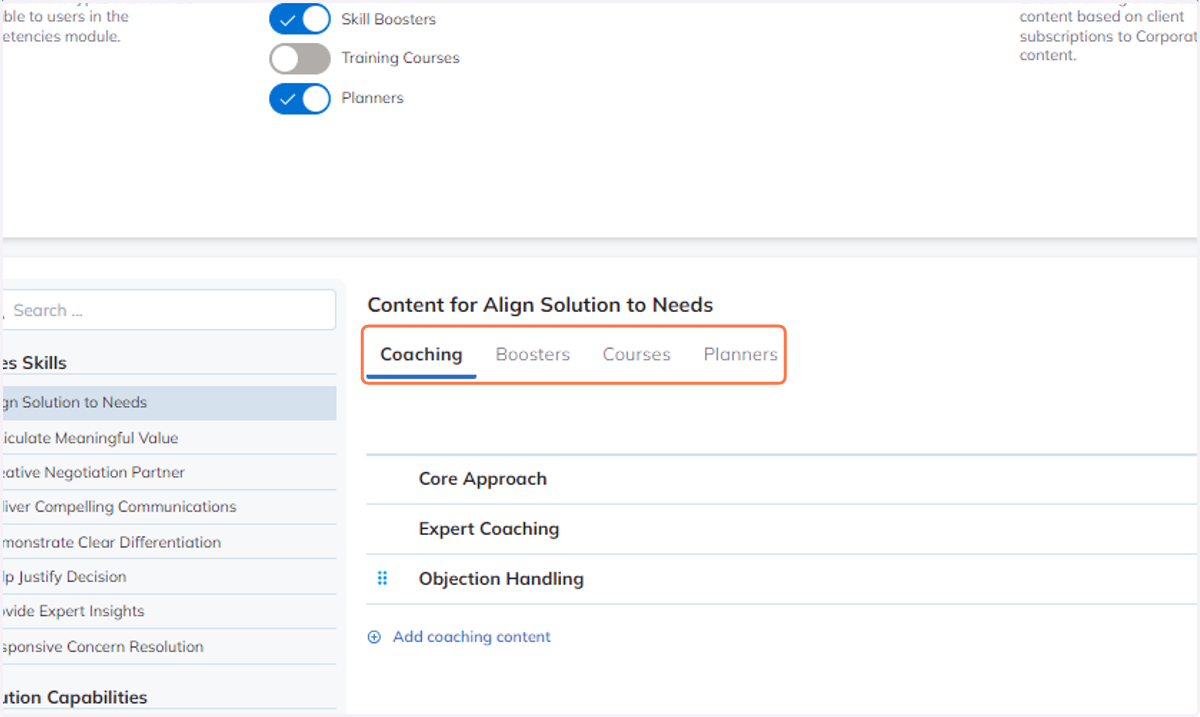The height and width of the screenshot is (717, 1200).
Task: Select Help Justify Decision skill
Action: 168,577
